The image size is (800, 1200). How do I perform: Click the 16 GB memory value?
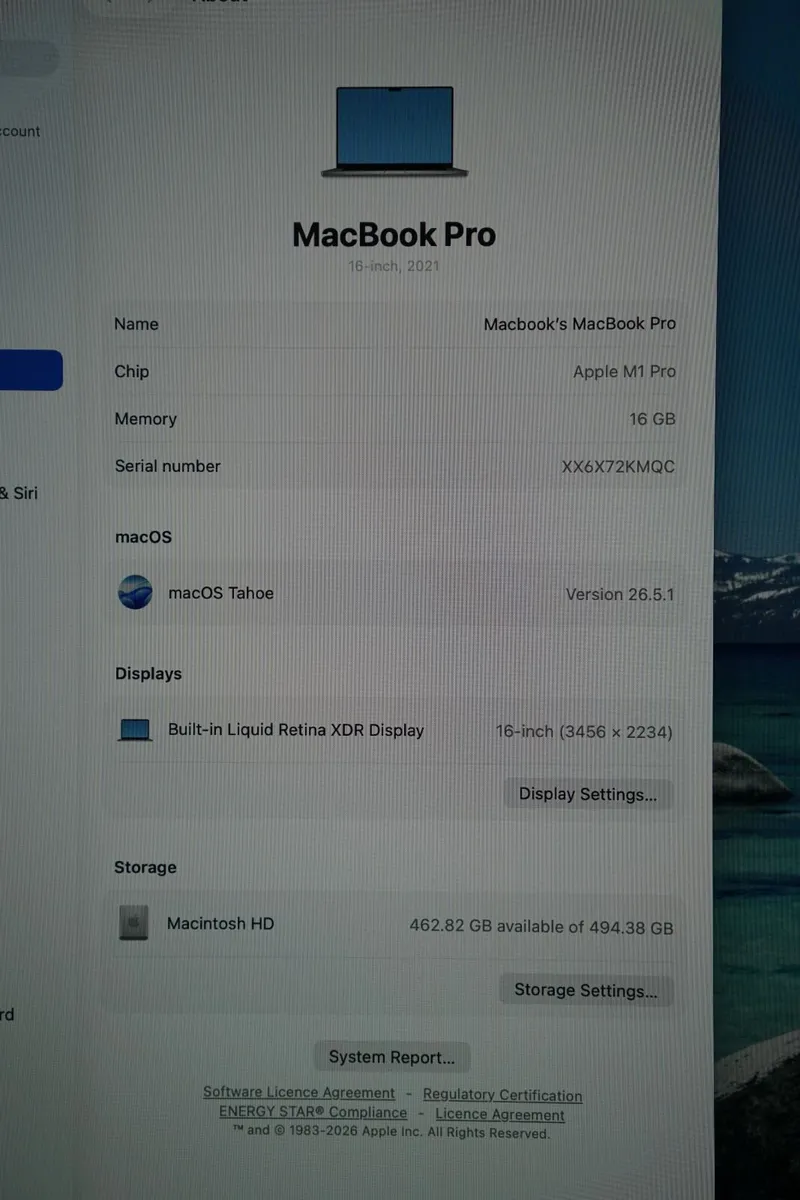(652, 419)
